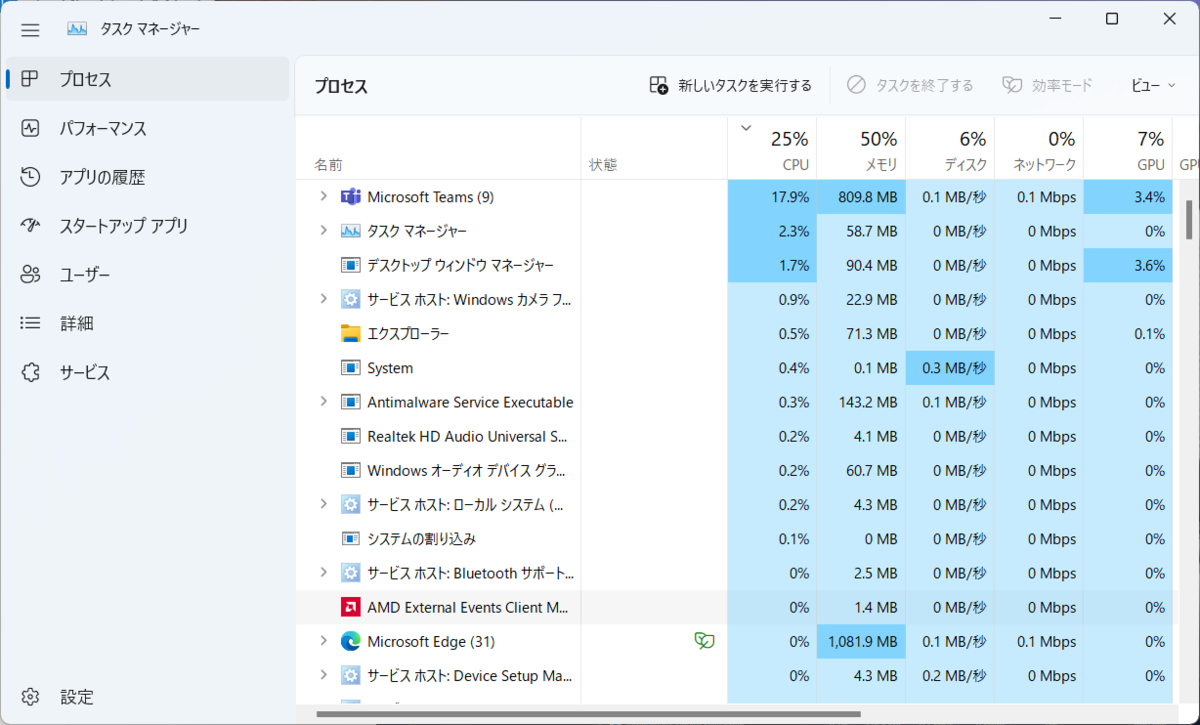Open the hamburger navigation menu icon
This screenshot has width=1200, height=725.
click(30, 30)
